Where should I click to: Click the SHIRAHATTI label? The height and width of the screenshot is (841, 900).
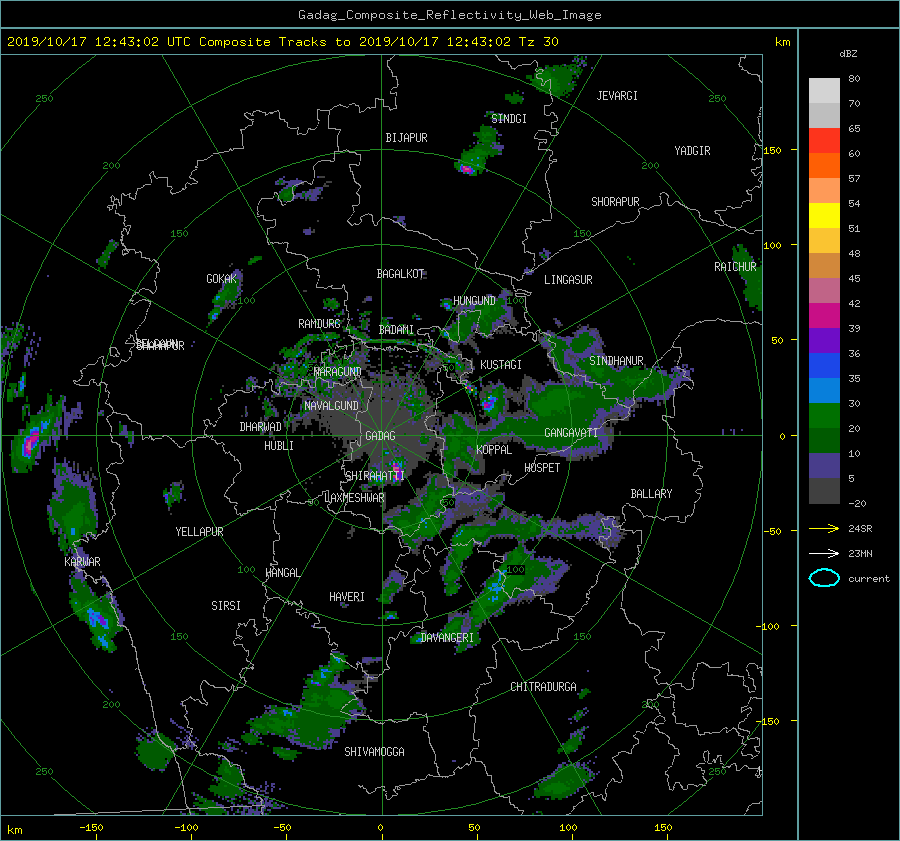pyautogui.click(x=375, y=476)
